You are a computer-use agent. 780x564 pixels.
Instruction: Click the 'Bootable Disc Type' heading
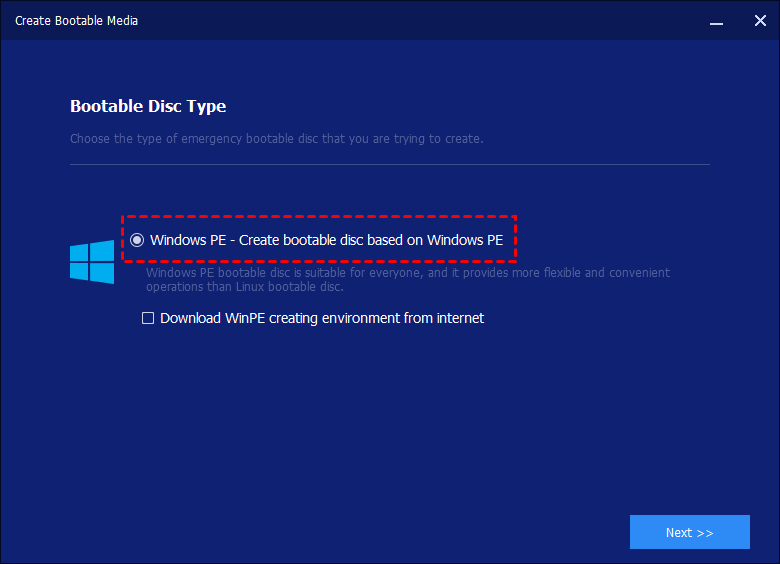[148, 106]
